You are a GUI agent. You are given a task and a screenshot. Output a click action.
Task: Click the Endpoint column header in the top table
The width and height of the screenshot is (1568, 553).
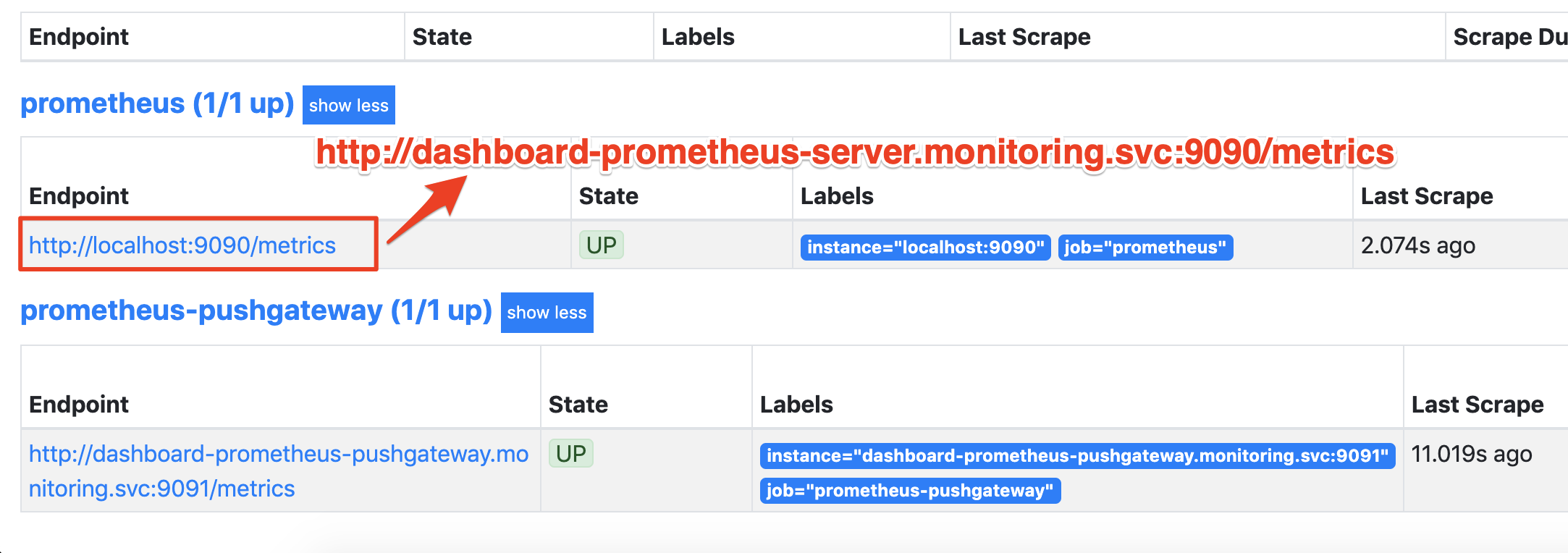pyautogui.click(x=79, y=36)
